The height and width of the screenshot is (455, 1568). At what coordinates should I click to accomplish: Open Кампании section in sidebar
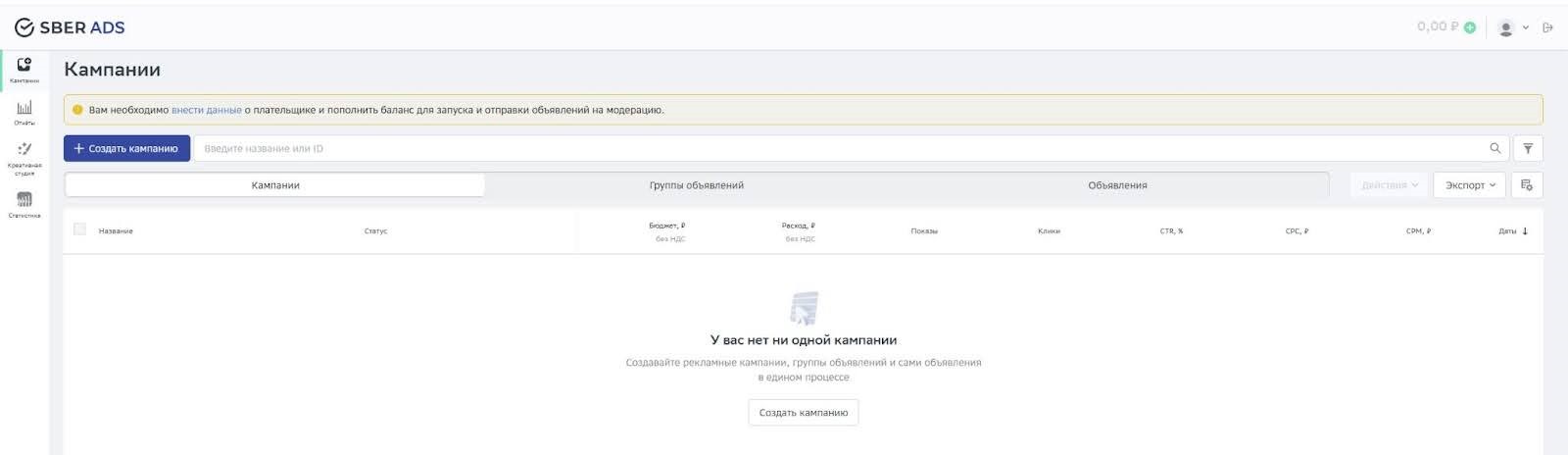point(24,71)
